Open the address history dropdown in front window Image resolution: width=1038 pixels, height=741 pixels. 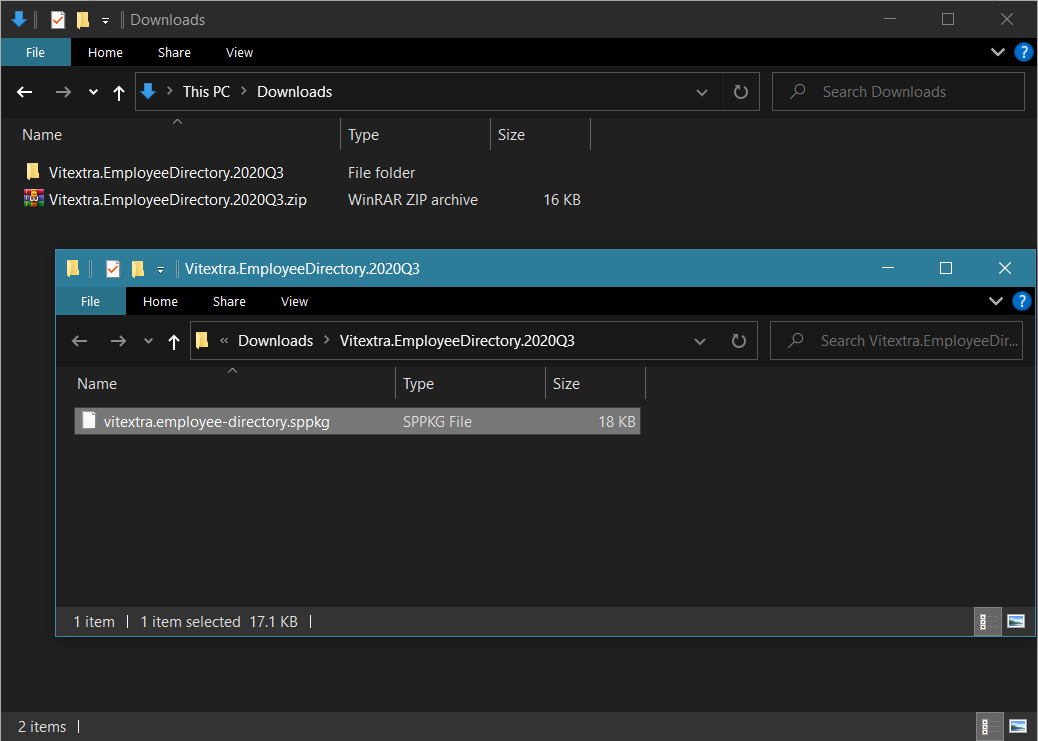(700, 341)
